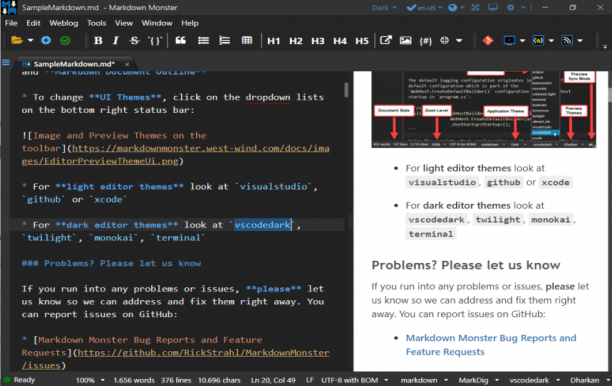Viewport: 612px width, 386px height.
Task: Apply the H1 heading
Action: pos(274,41)
